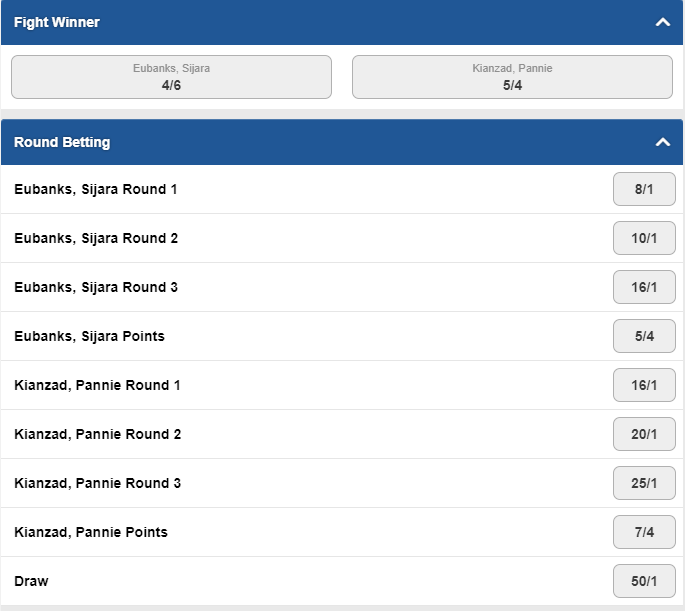Select 10/1 odds for Eubanks Round 2
Image resolution: width=685 pixels, height=611 pixels.
(644, 238)
